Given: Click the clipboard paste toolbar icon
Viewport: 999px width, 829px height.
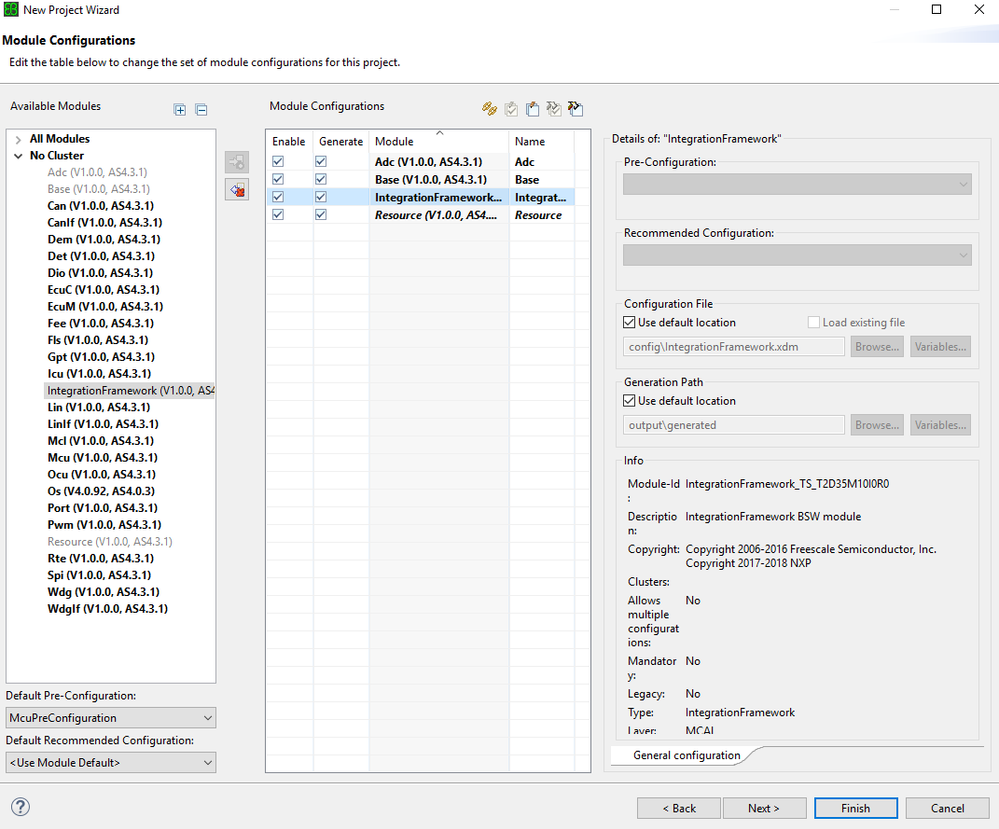Looking at the screenshot, I should tap(533, 109).
